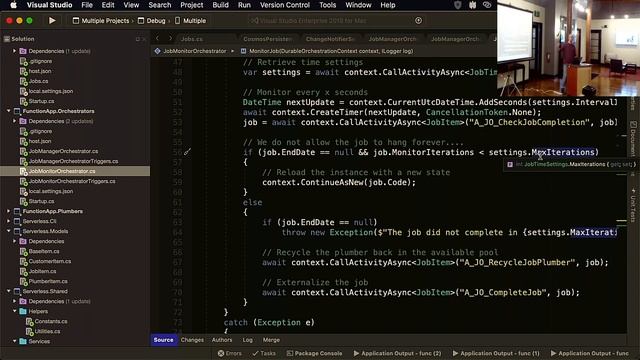Open Application Output - func (1) pad
This screenshot has height=360, width=640.
pos(496,353)
